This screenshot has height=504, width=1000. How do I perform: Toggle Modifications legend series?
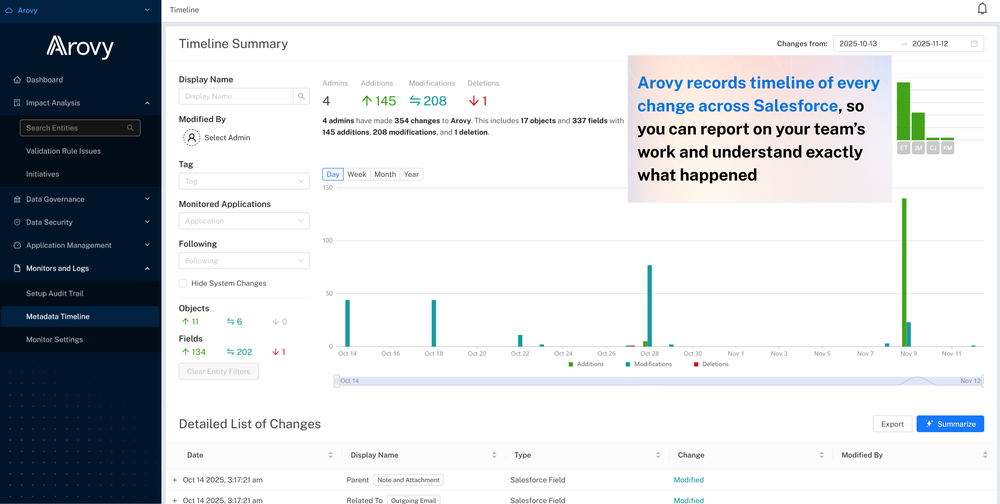(649, 364)
